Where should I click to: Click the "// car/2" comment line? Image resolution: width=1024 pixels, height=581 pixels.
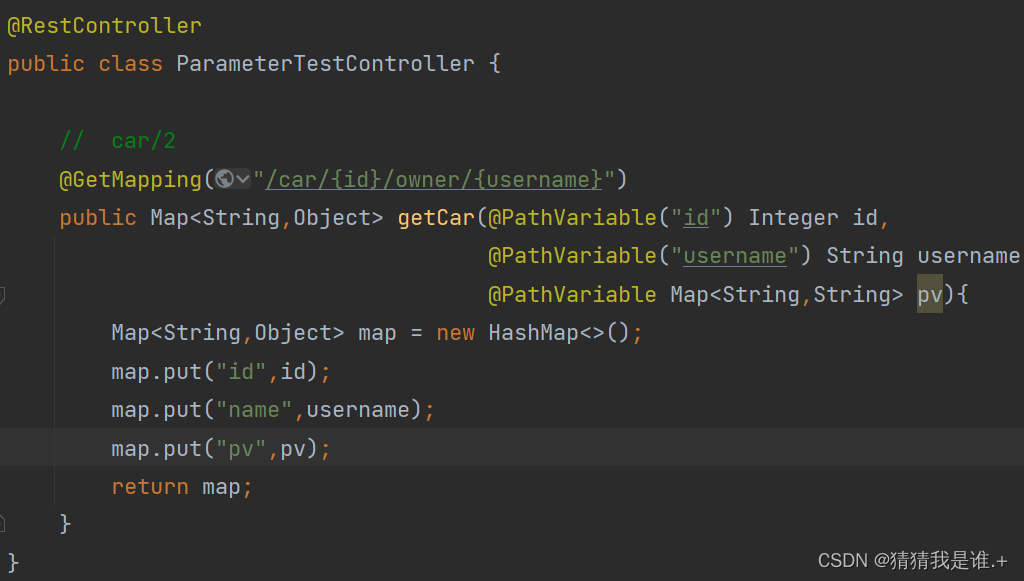(118, 141)
